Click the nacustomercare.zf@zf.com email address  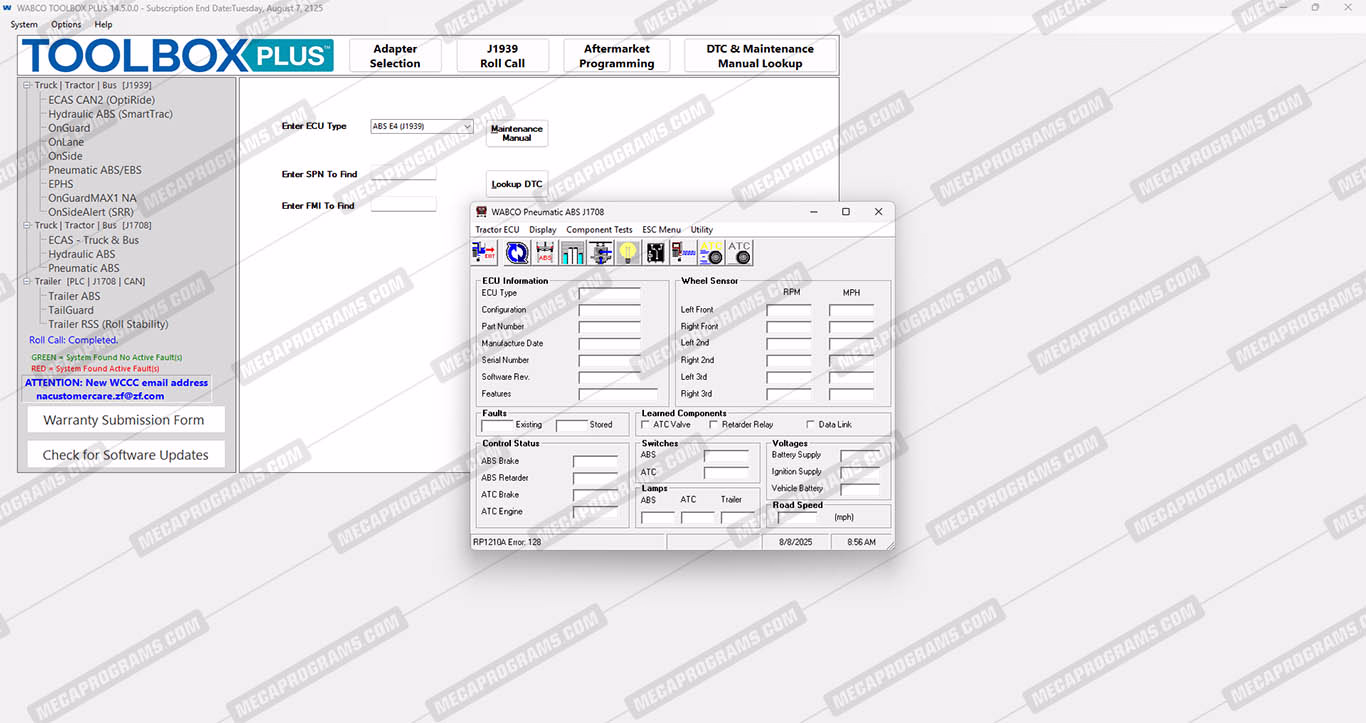100,396
